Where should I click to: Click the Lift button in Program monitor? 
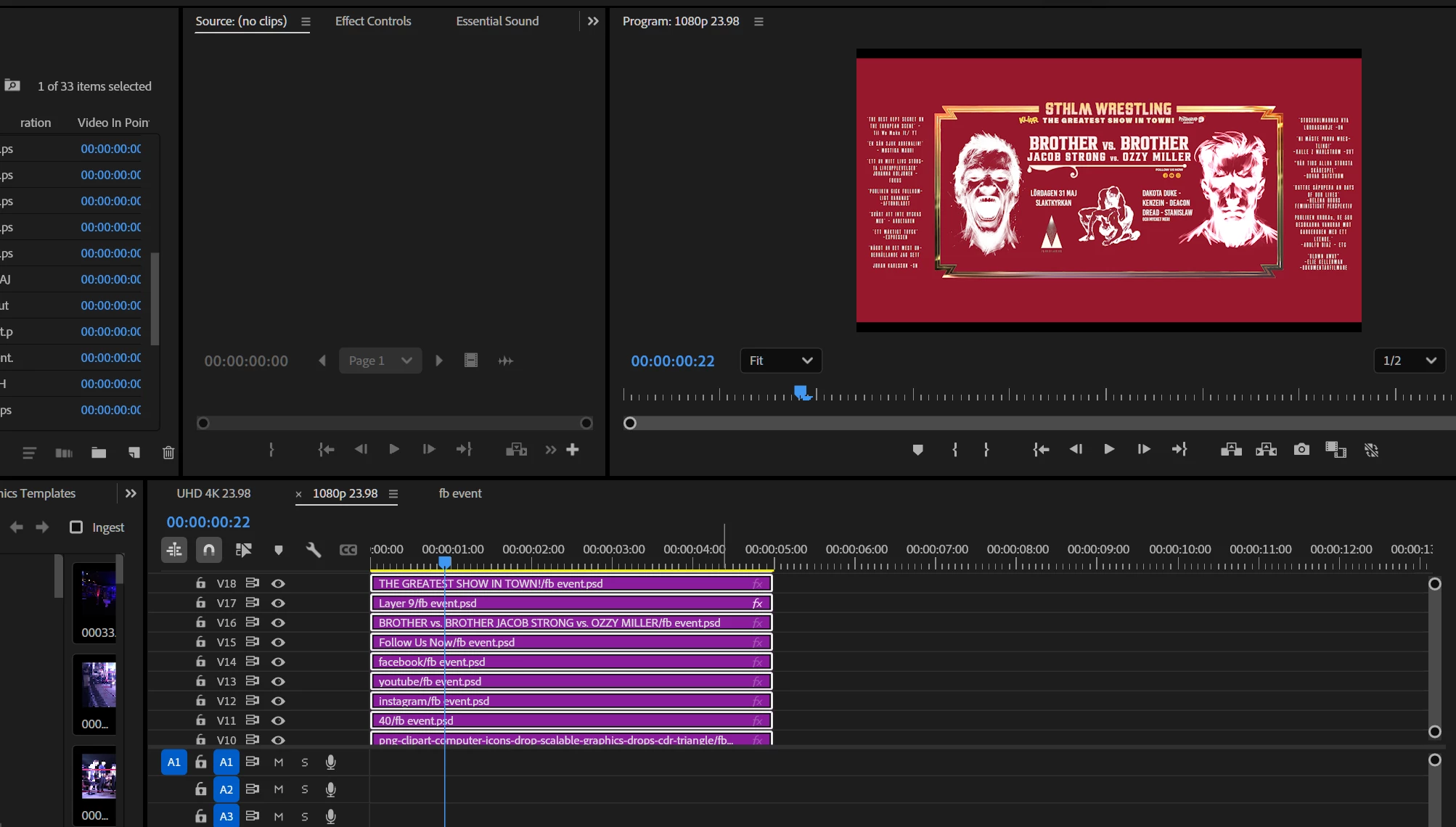(1231, 450)
